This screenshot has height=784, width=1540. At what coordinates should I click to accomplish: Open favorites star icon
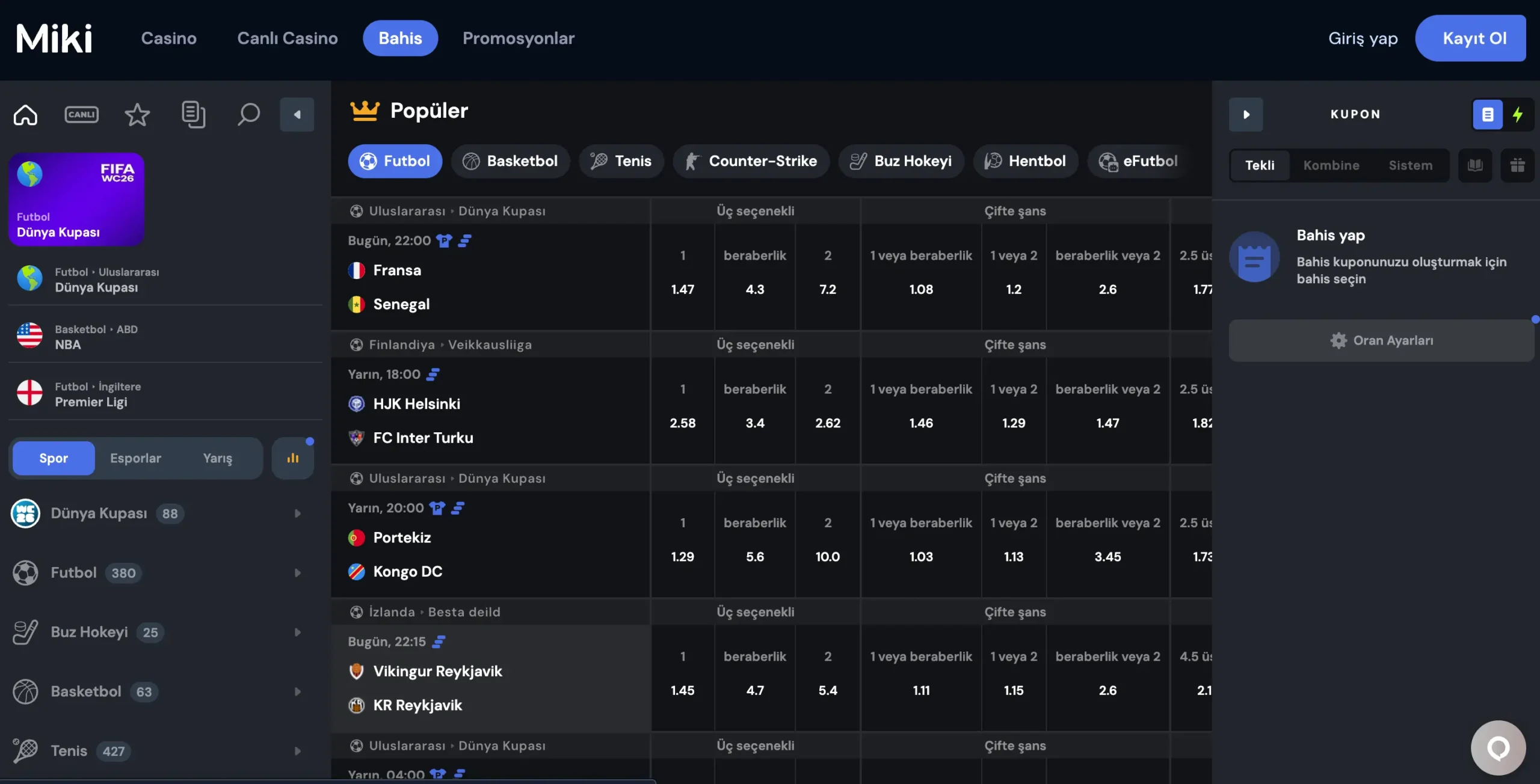137,114
